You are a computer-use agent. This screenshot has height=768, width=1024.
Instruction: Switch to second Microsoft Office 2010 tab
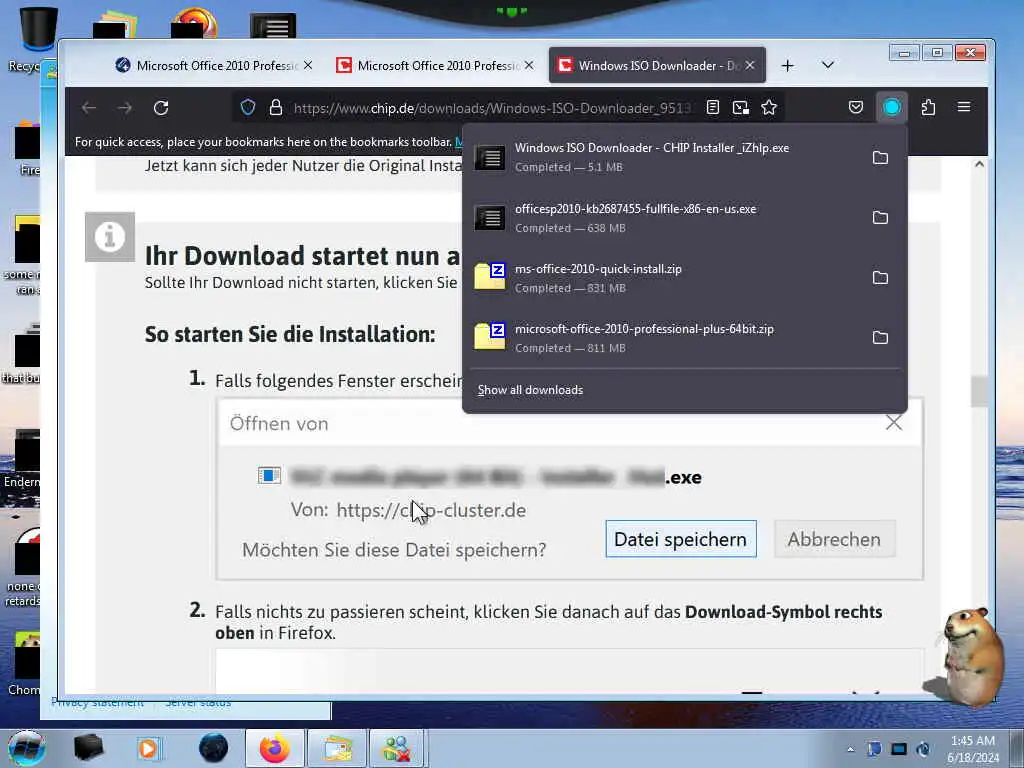[435, 65]
